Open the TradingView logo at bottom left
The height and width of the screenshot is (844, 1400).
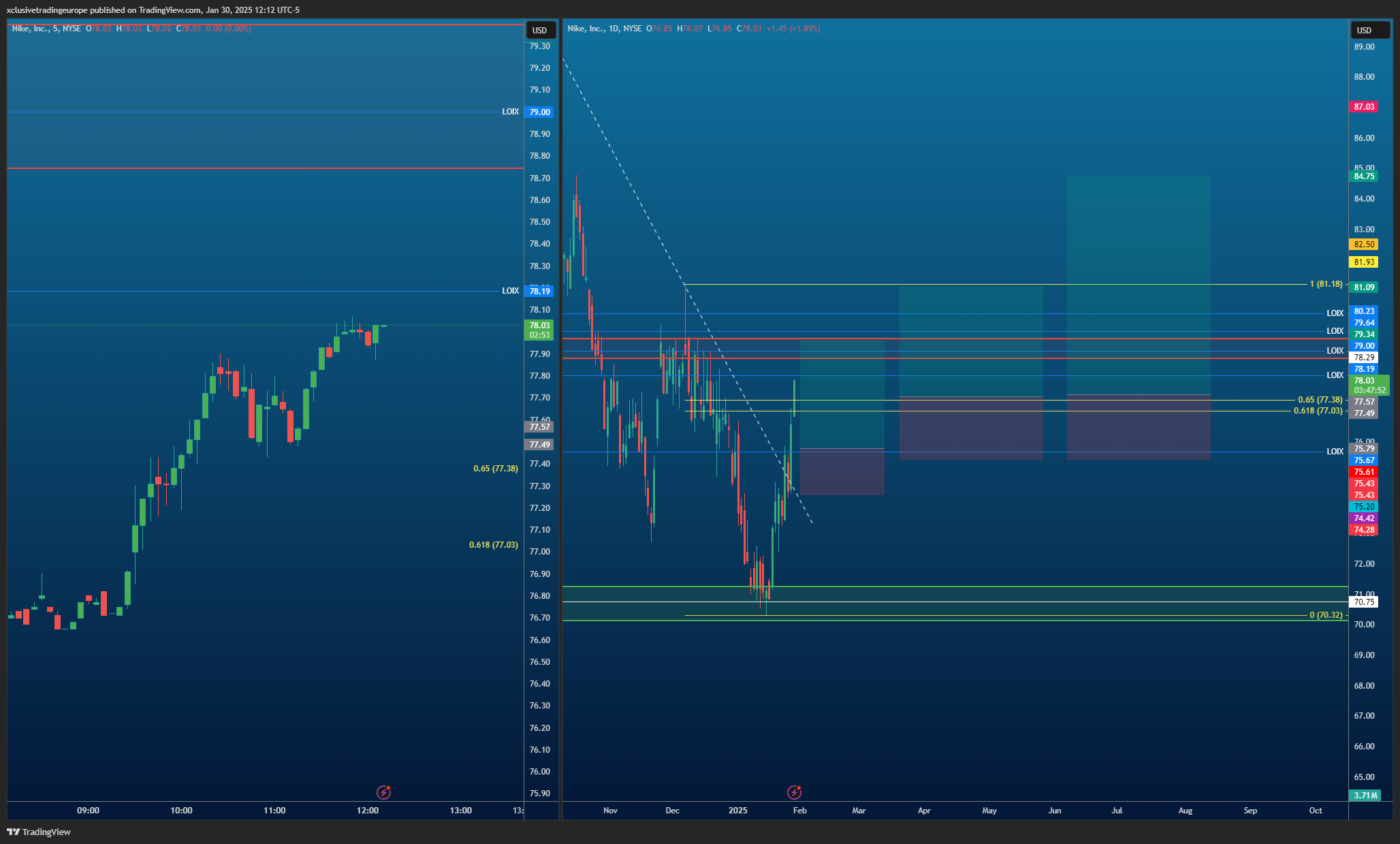pyautogui.click(x=39, y=832)
